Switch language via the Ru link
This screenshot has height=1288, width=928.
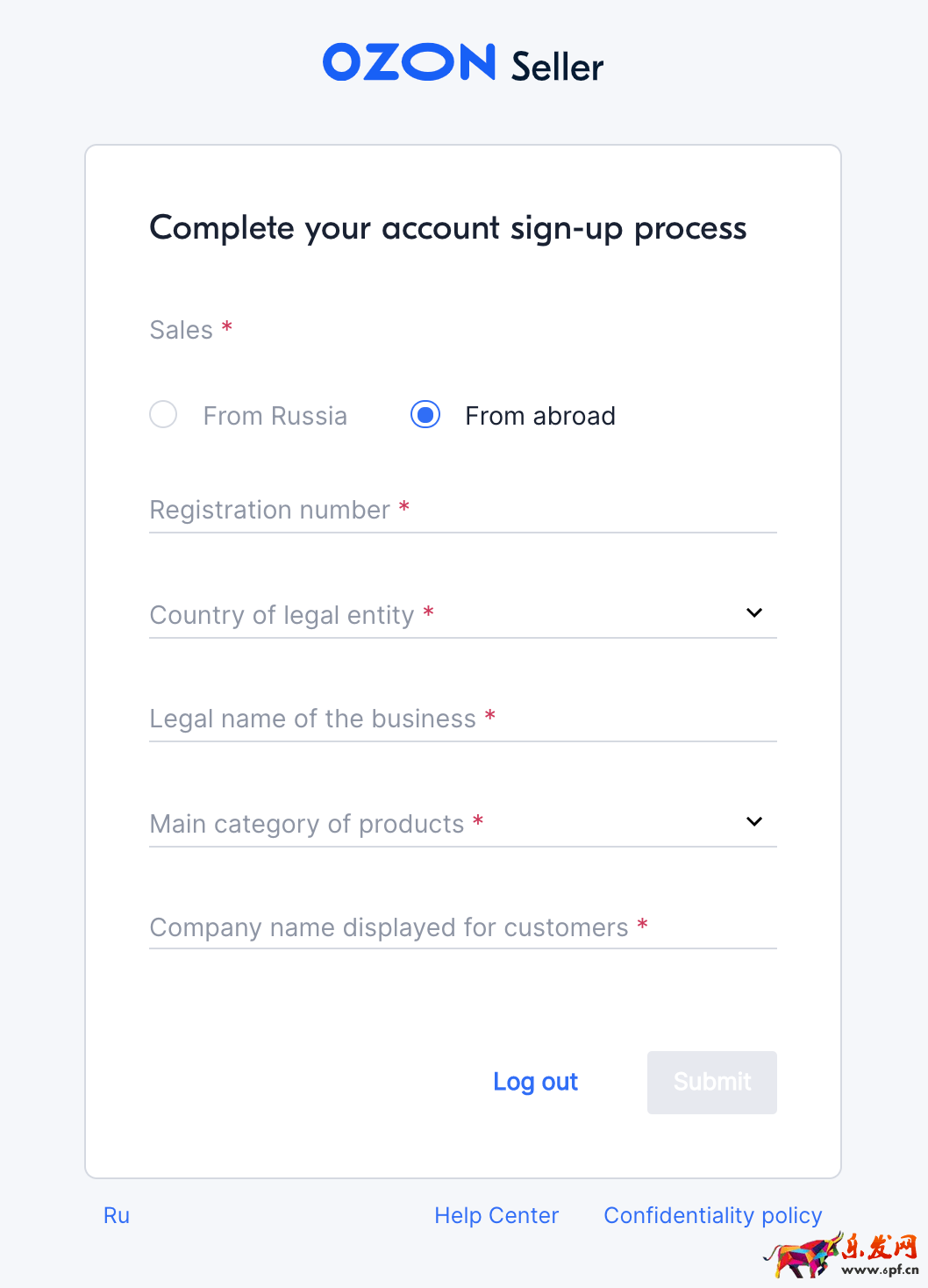117,1215
